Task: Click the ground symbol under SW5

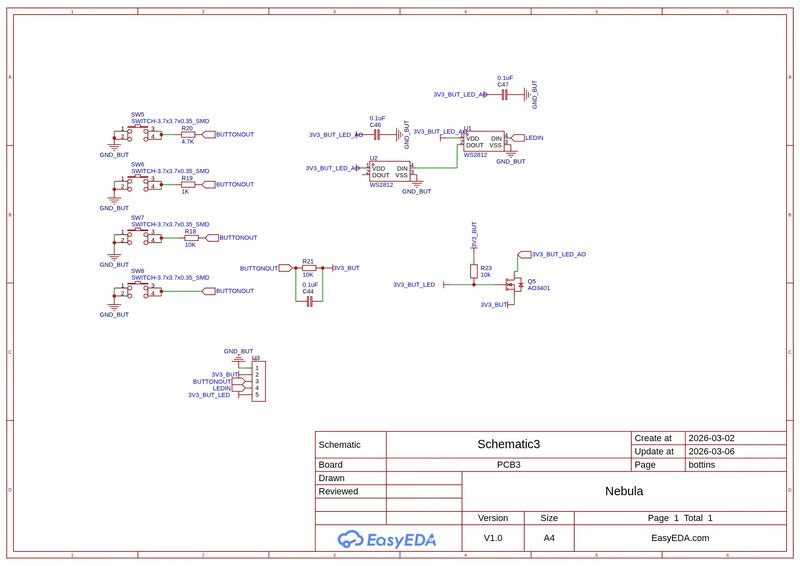Action: point(114,146)
